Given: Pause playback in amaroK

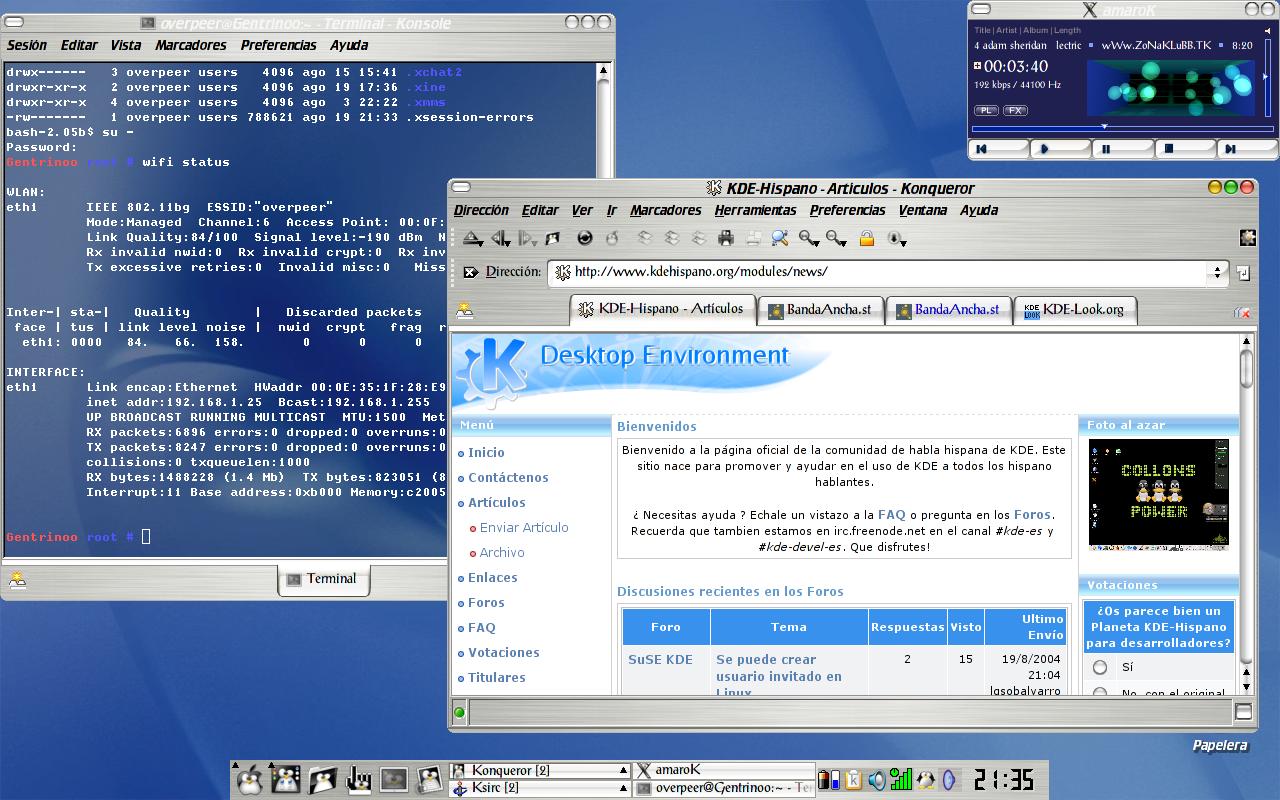Looking at the screenshot, I should (1122, 149).
